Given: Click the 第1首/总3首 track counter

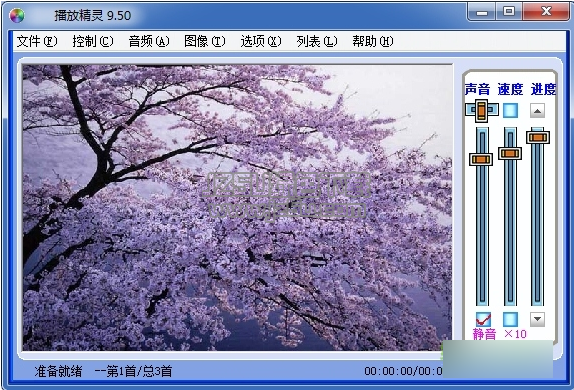Looking at the screenshot, I should pyautogui.click(x=139, y=371).
